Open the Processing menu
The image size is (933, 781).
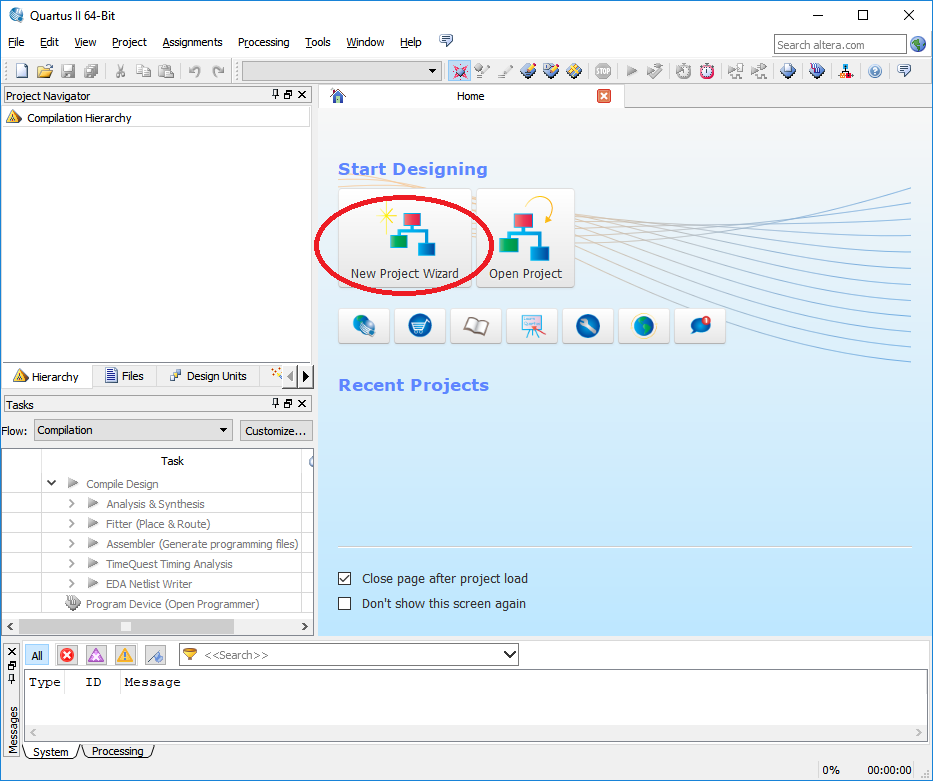pos(264,42)
